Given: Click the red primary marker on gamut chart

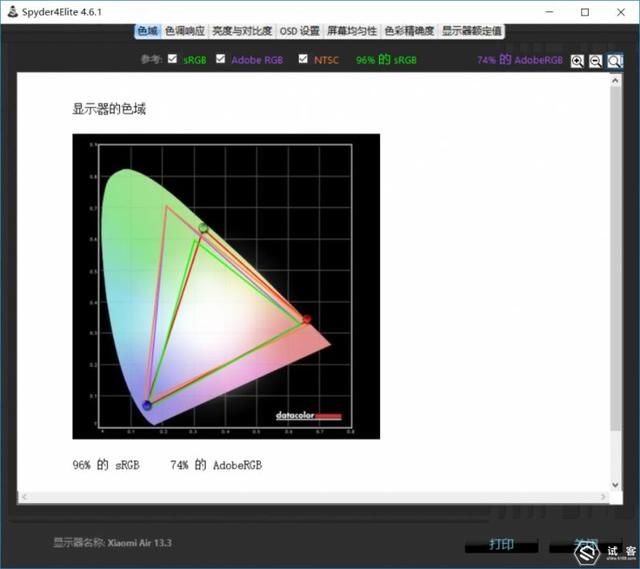Looking at the screenshot, I should coord(307,319).
